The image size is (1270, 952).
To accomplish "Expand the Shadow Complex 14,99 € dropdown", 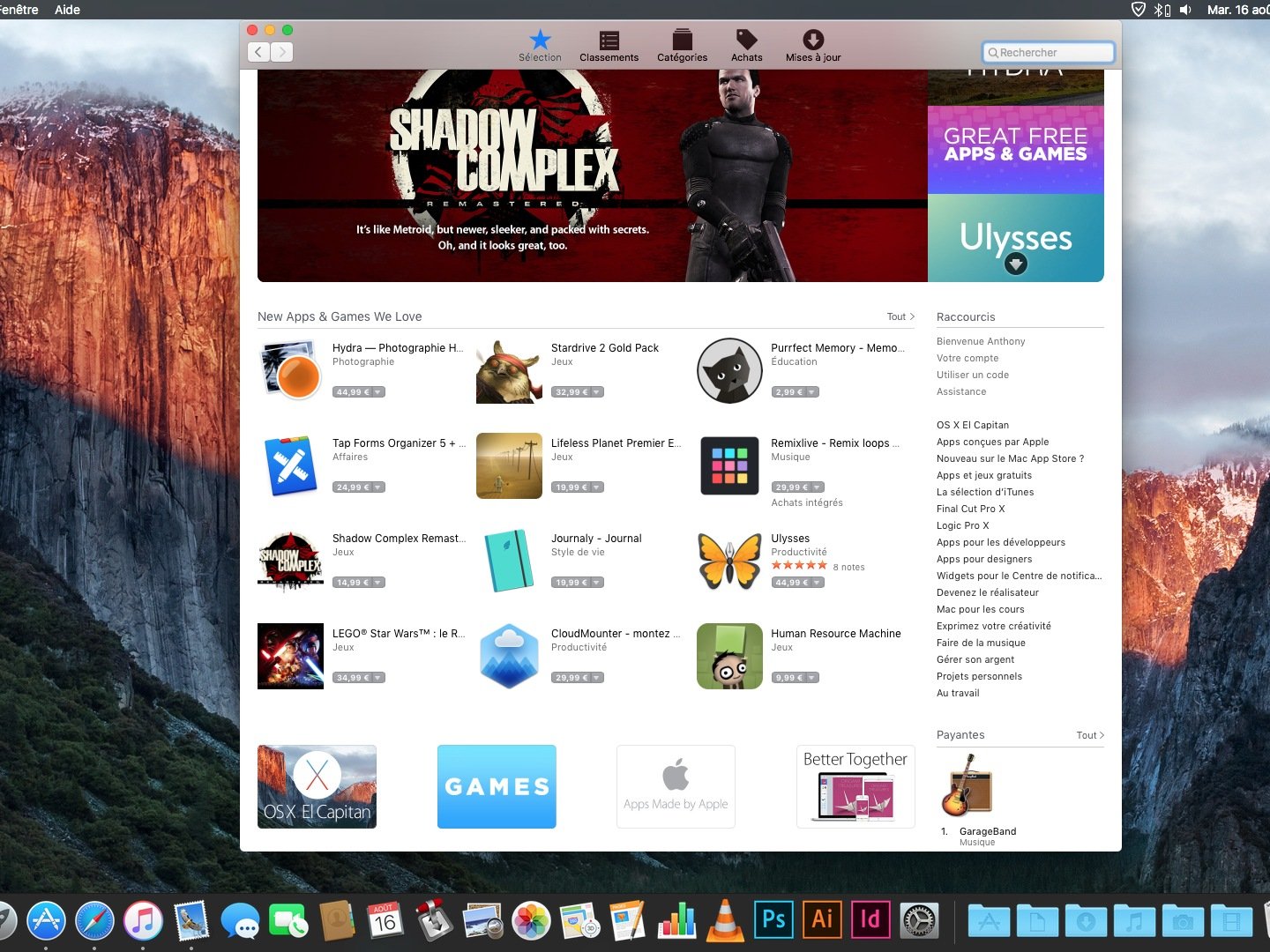I will pyautogui.click(x=377, y=583).
